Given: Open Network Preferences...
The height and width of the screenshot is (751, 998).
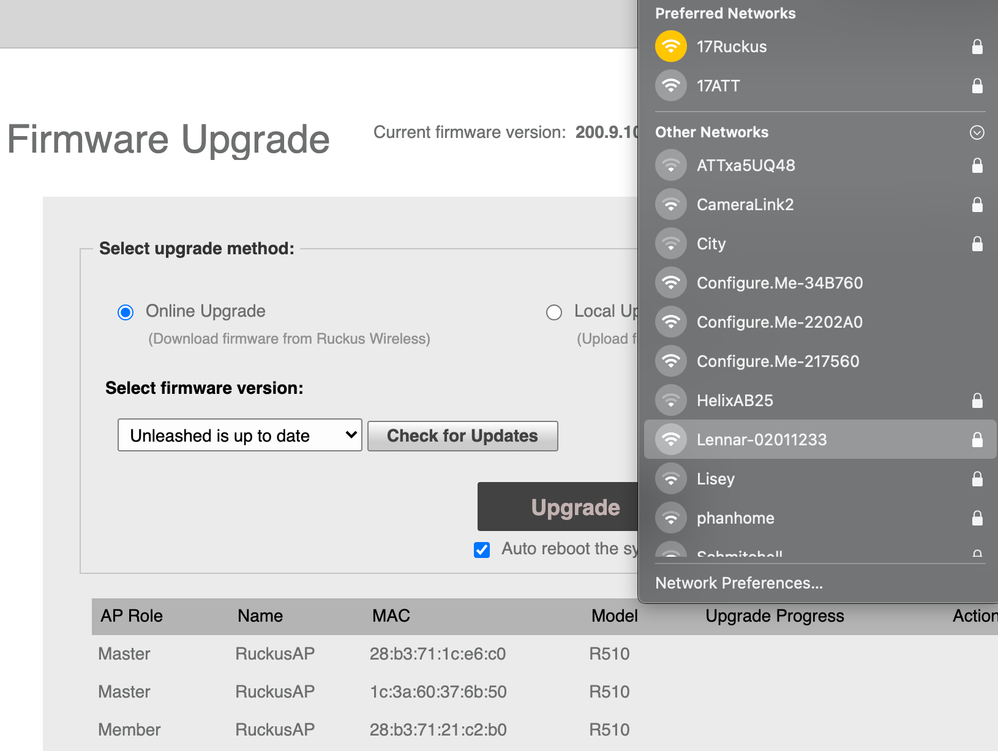Looking at the screenshot, I should (x=739, y=583).
